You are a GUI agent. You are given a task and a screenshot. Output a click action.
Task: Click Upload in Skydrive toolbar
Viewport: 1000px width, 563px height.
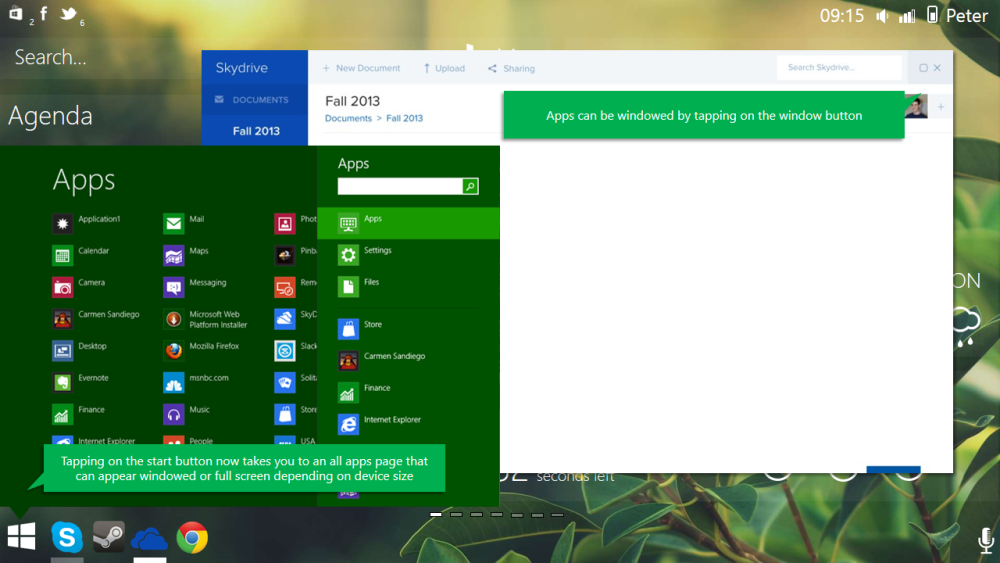[x=444, y=68]
